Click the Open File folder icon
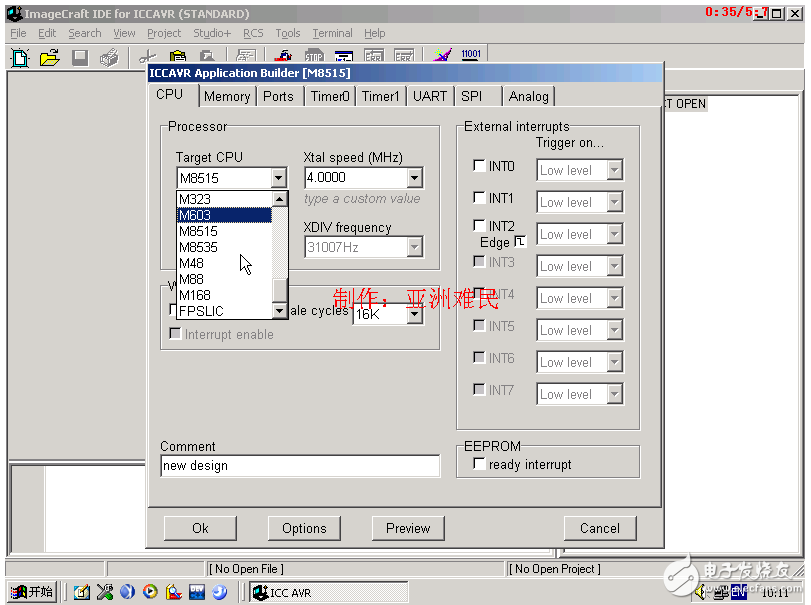 click(x=49, y=58)
